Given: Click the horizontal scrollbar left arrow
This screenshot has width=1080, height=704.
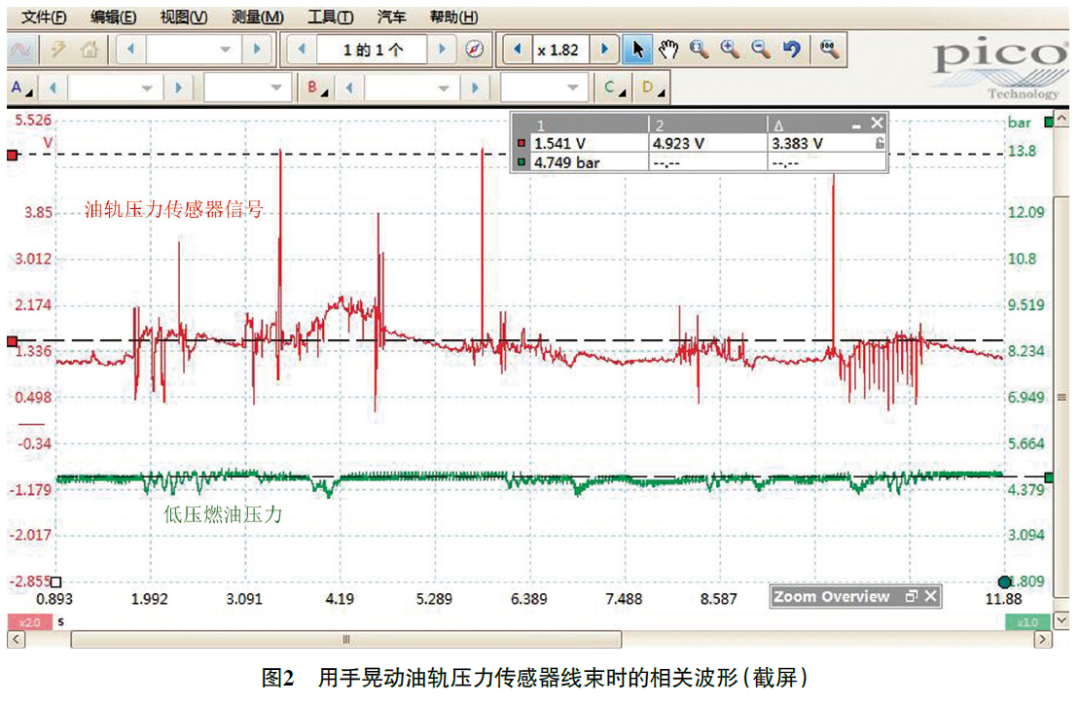Looking at the screenshot, I should pyautogui.click(x=15, y=640).
